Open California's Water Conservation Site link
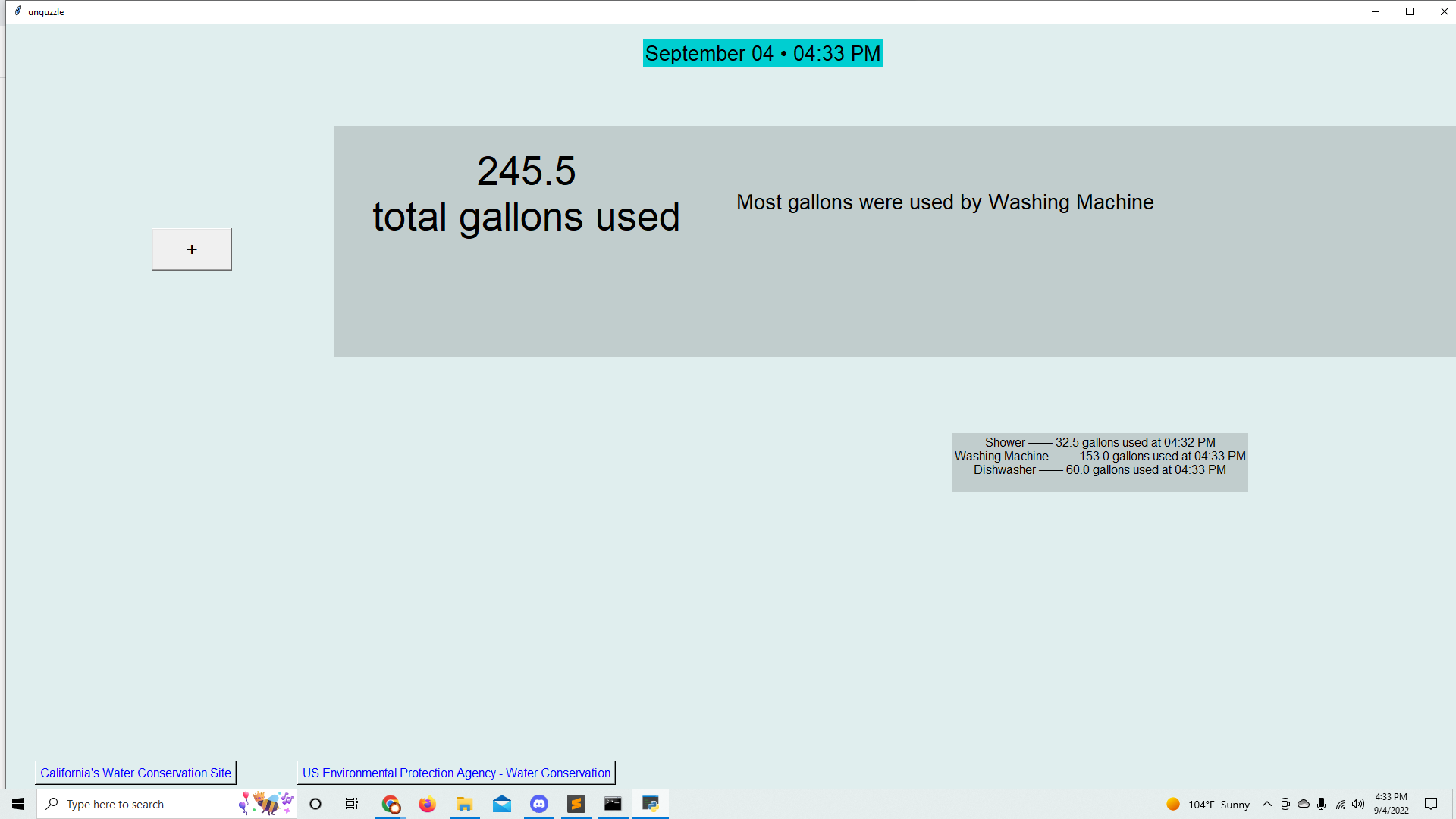Image resolution: width=1456 pixels, height=819 pixels. (136, 773)
